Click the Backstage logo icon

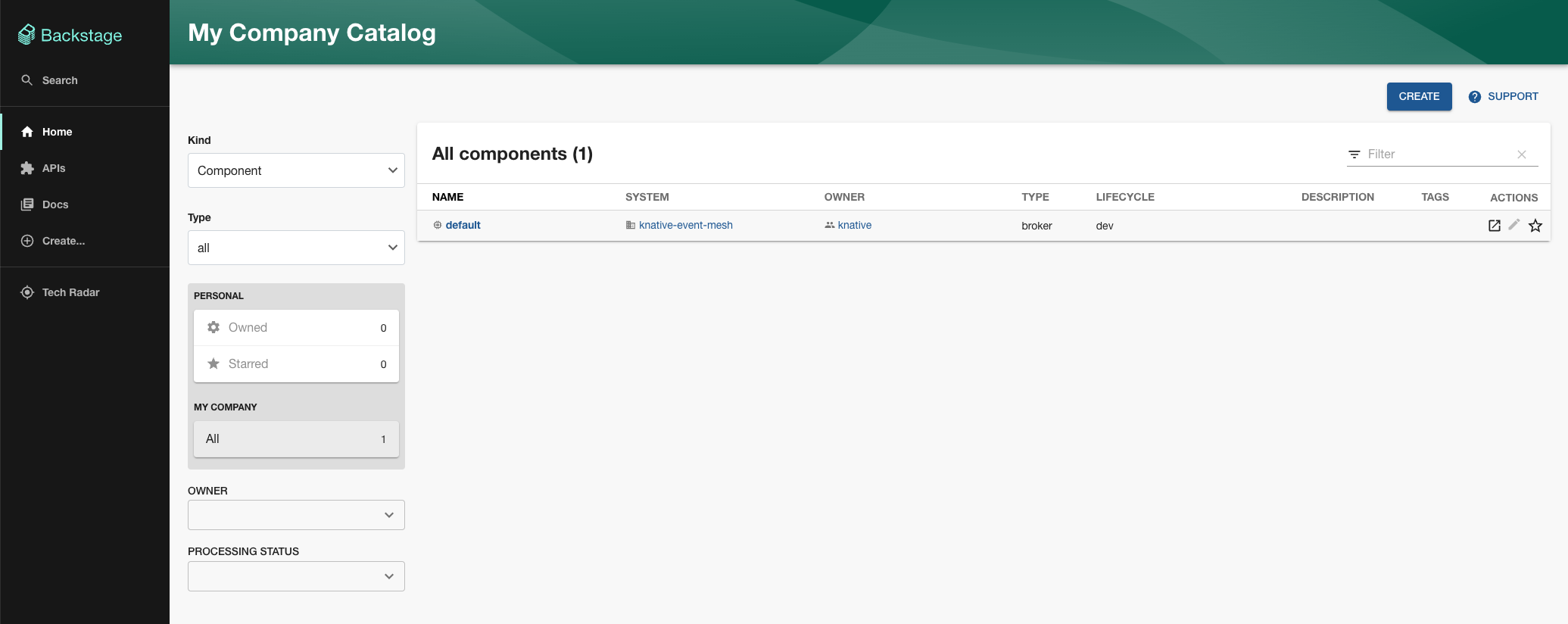(x=26, y=35)
